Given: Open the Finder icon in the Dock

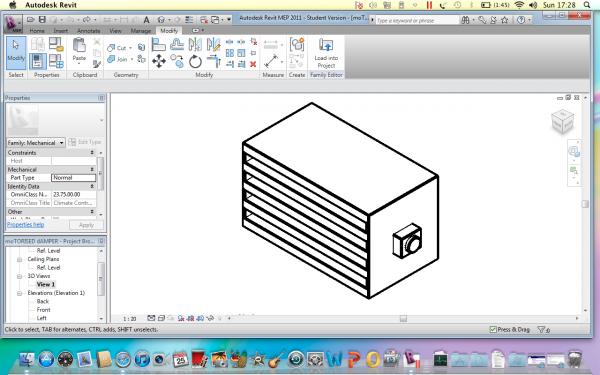Looking at the screenshot, I should tap(27, 359).
